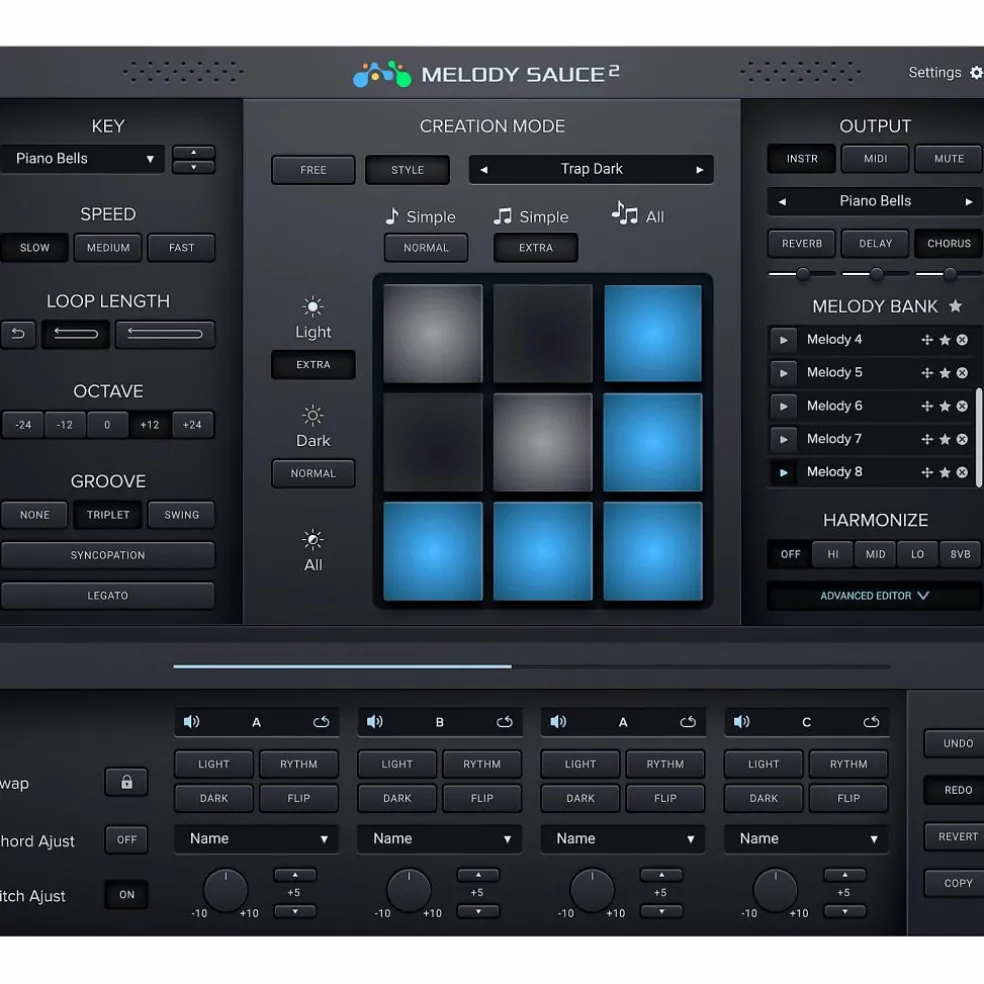Open section C Name dropdown

[x=806, y=839]
